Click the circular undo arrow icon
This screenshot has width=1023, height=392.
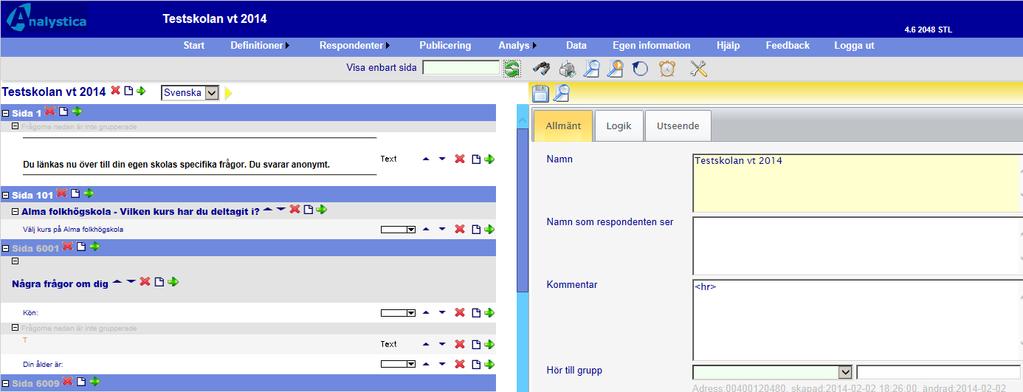pyautogui.click(x=640, y=68)
